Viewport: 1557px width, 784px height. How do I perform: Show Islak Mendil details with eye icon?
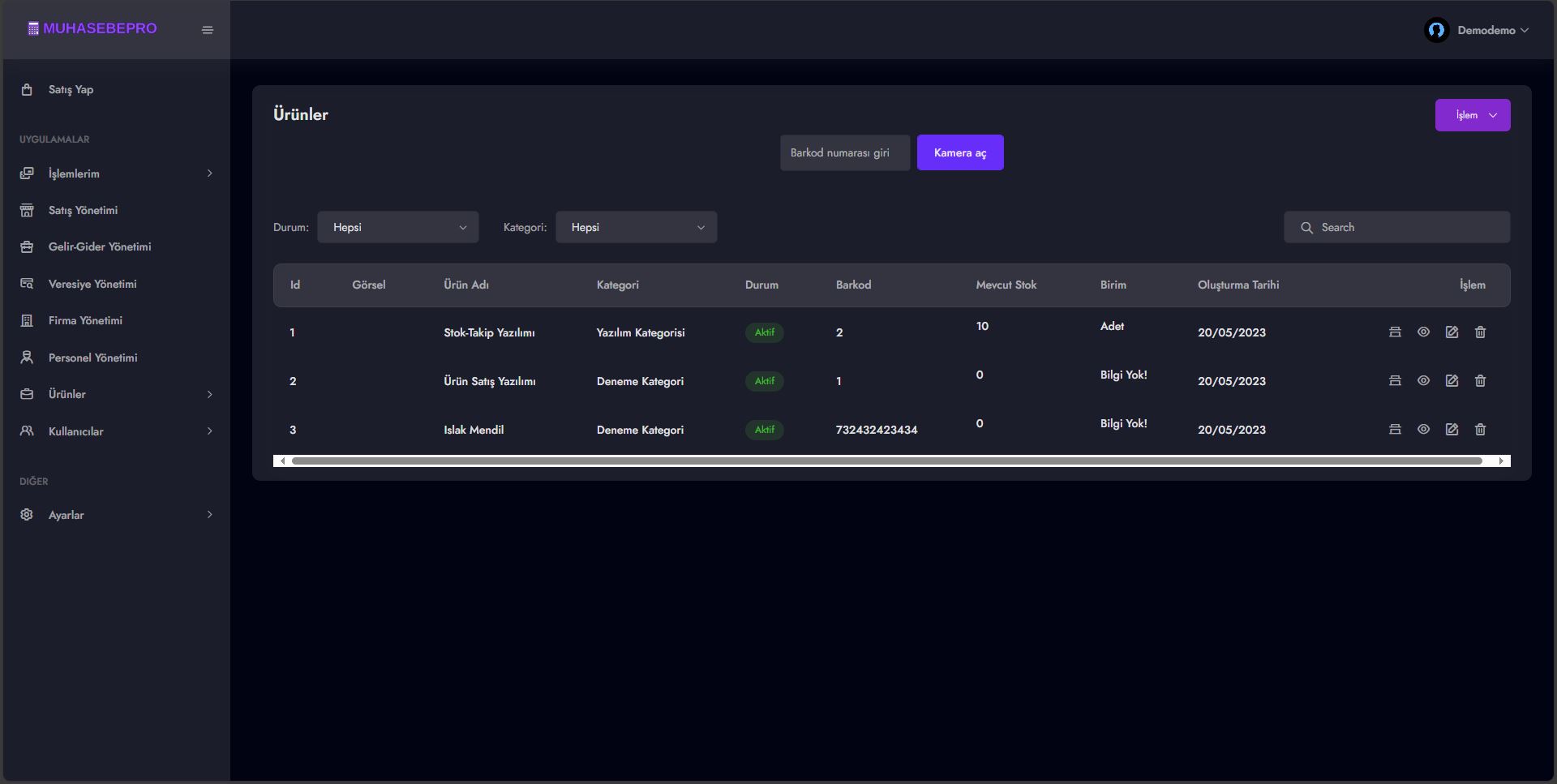(1423, 430)
